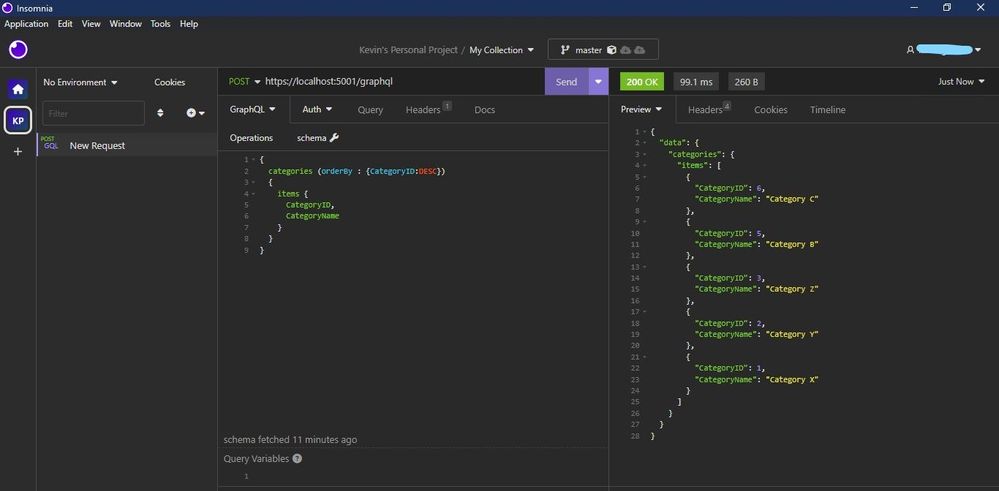Expand the No Environment dropdown
This screenshot has width=999, height=491.
[81, 82]
